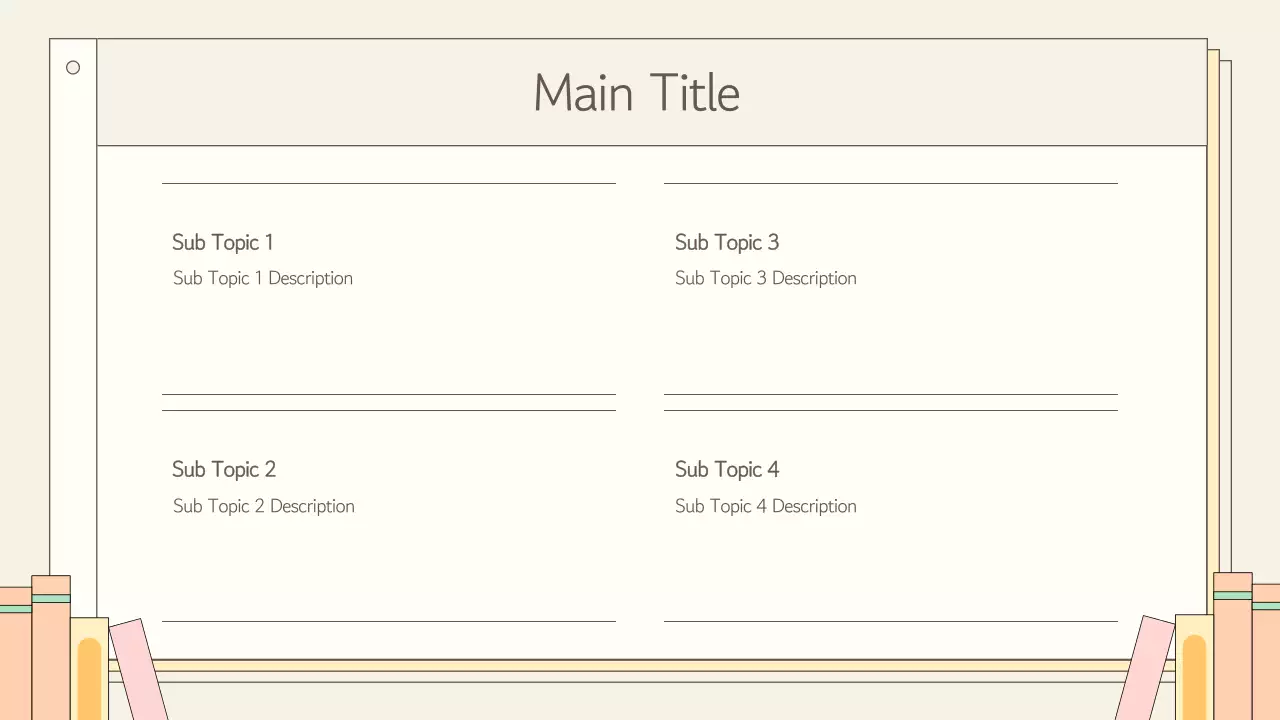Image resolution: width=1280 pixels, height=720 pixels.
Task: Select the Sub Topic 1 heading
Action: tap(222, 242)
